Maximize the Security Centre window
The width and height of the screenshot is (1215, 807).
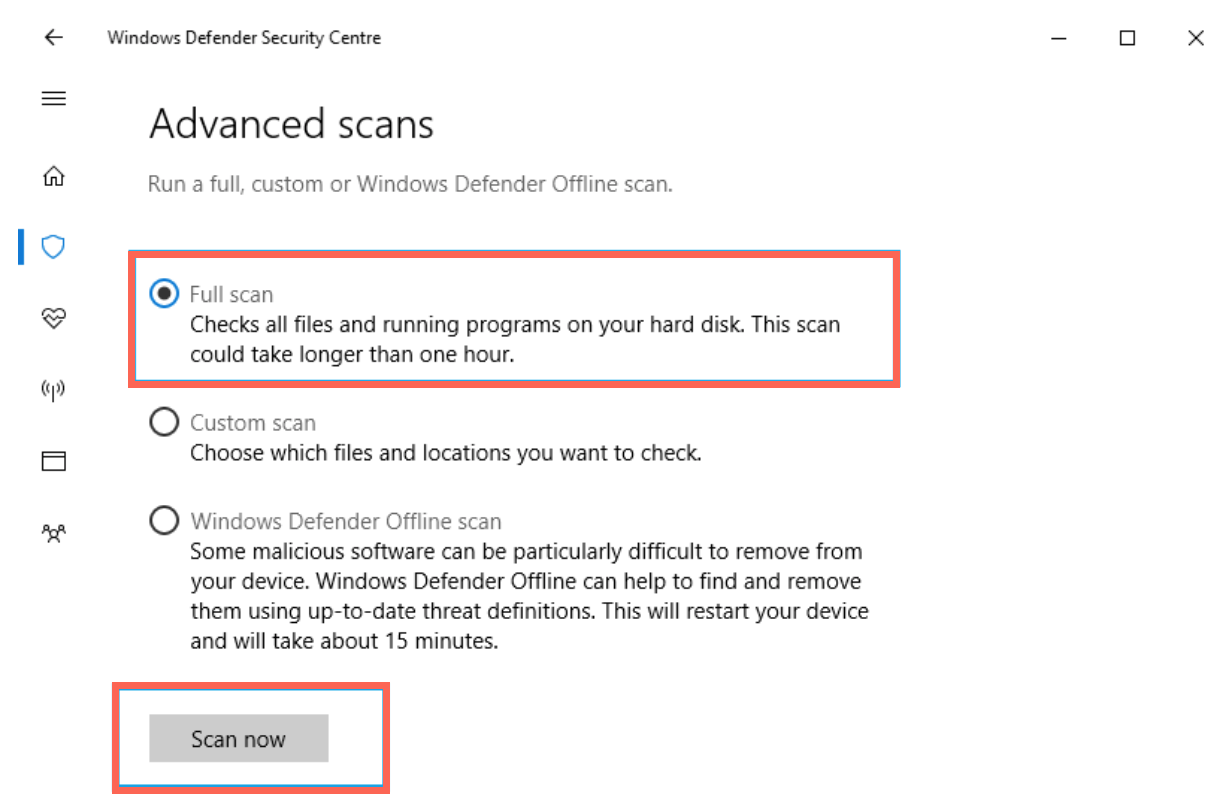click(x=1127, y=38)
